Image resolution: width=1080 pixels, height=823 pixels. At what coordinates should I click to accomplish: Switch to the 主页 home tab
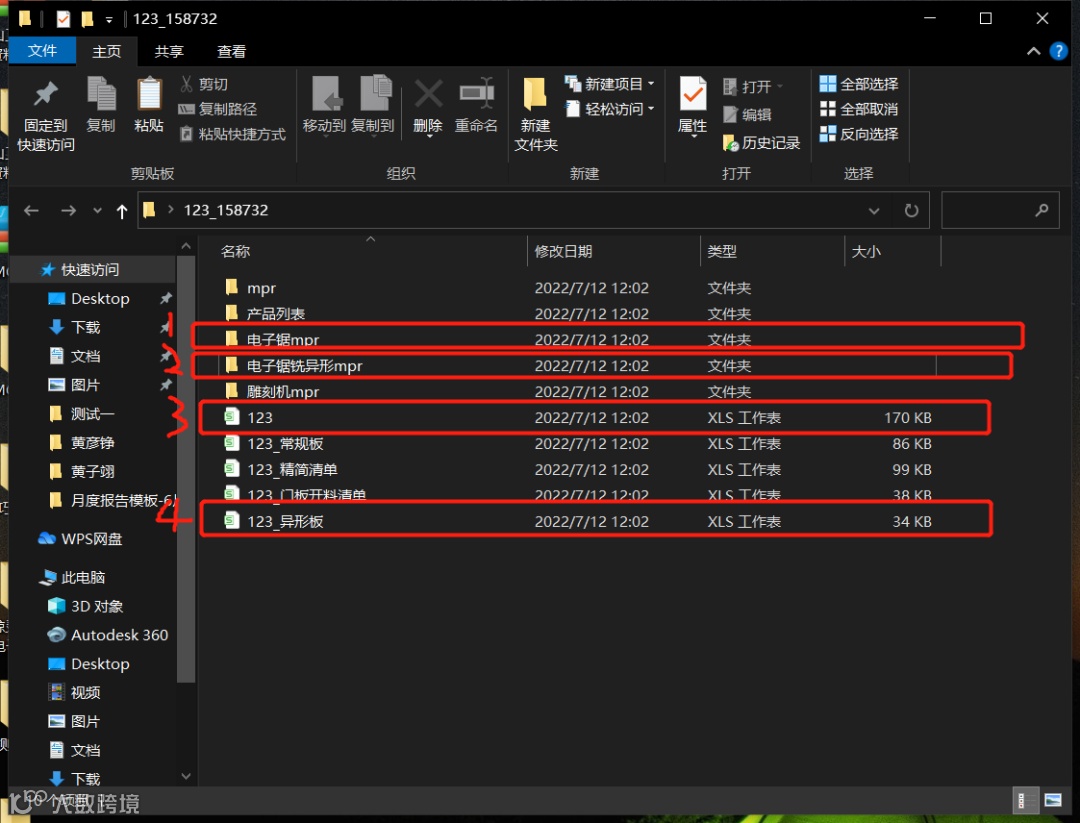[x=107, y=52]
